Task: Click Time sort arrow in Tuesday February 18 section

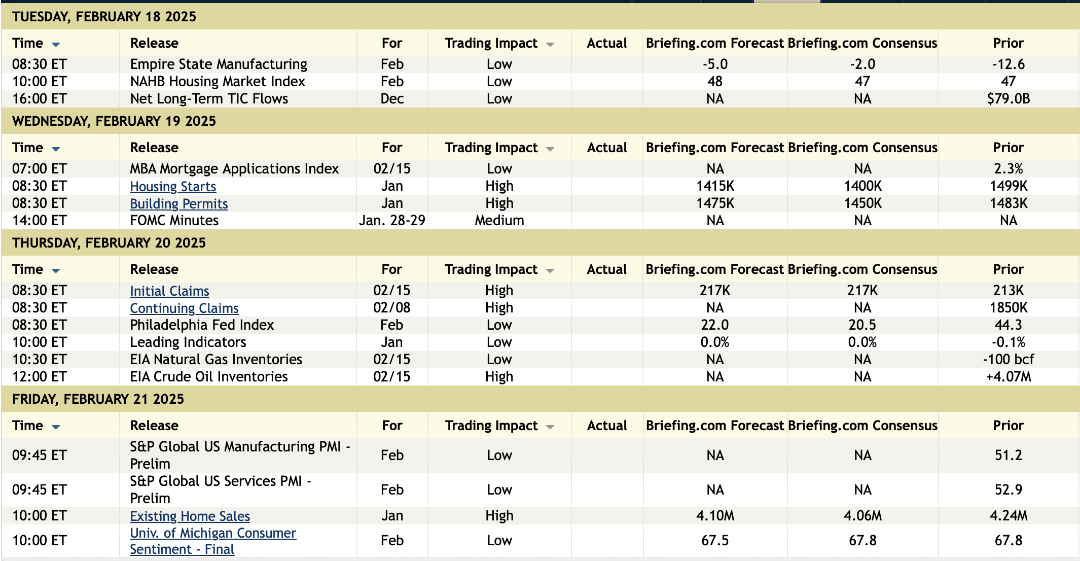Action: point(55,44)
